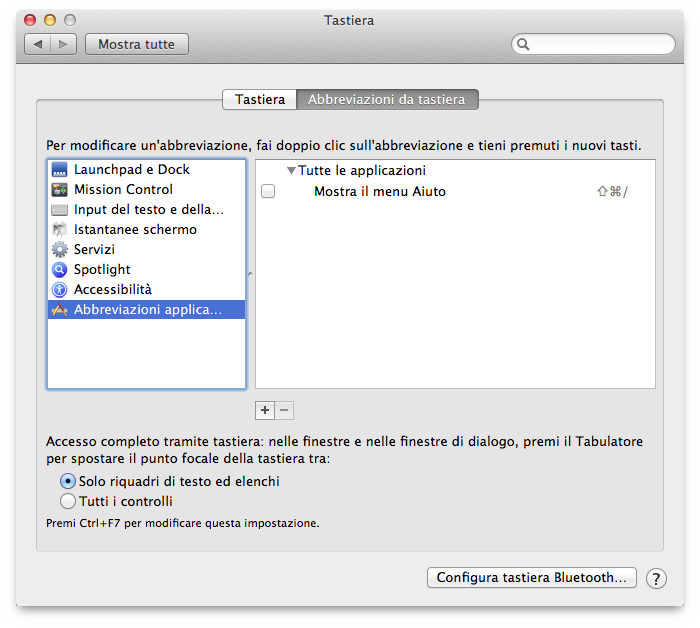Click the Mostra tutte button
The image size is (700, 628).
[x=136, y=44]
